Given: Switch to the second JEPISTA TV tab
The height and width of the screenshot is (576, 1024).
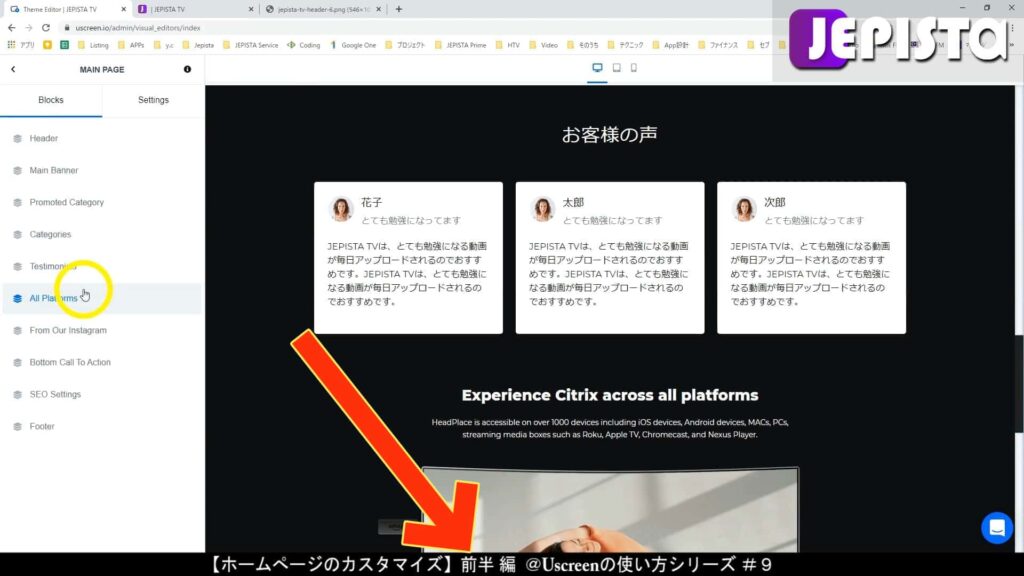Looking at the screenshot, I should tap(195, 9).
